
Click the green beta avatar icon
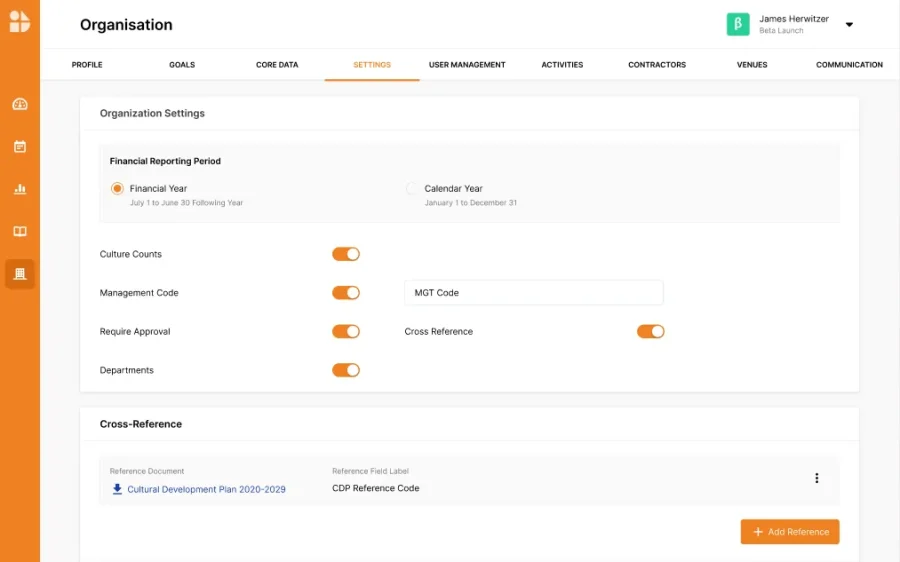tap(738, 24)
